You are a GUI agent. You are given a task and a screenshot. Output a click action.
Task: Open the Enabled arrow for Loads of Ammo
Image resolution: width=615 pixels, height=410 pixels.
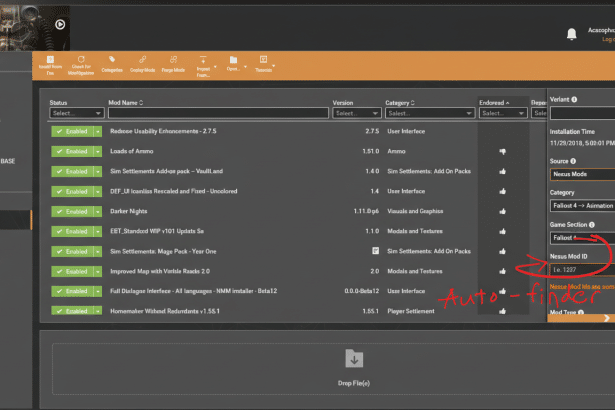[x=98, y=151]
